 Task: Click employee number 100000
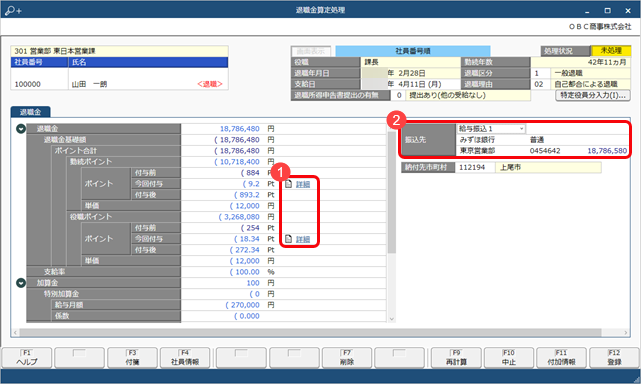point(27,84)
